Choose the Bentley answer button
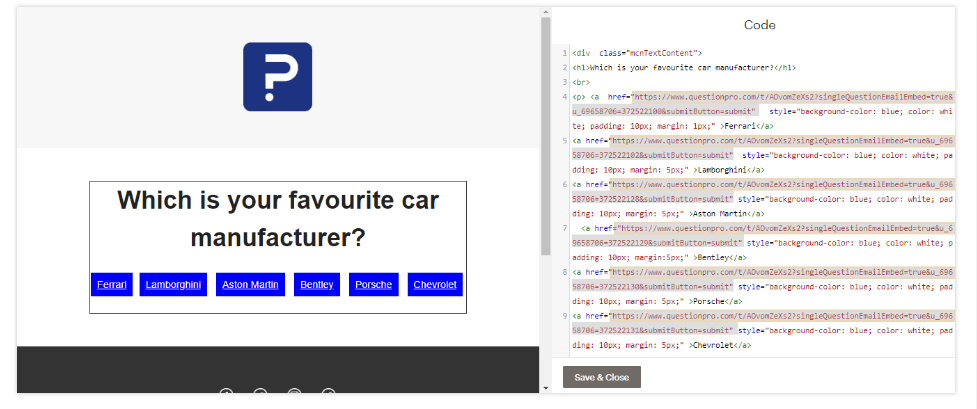This screenshot has width=977, height=409. click(317, 284)
